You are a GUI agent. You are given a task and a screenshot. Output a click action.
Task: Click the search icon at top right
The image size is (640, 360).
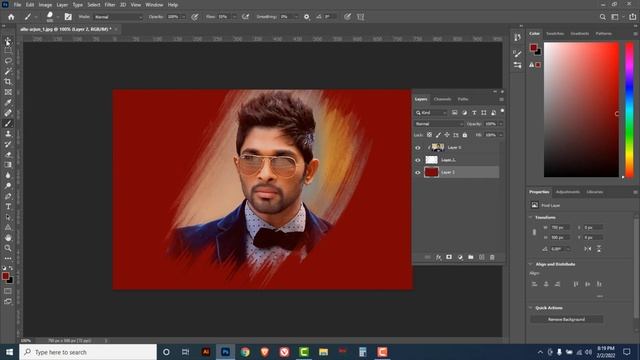(602, 17)
